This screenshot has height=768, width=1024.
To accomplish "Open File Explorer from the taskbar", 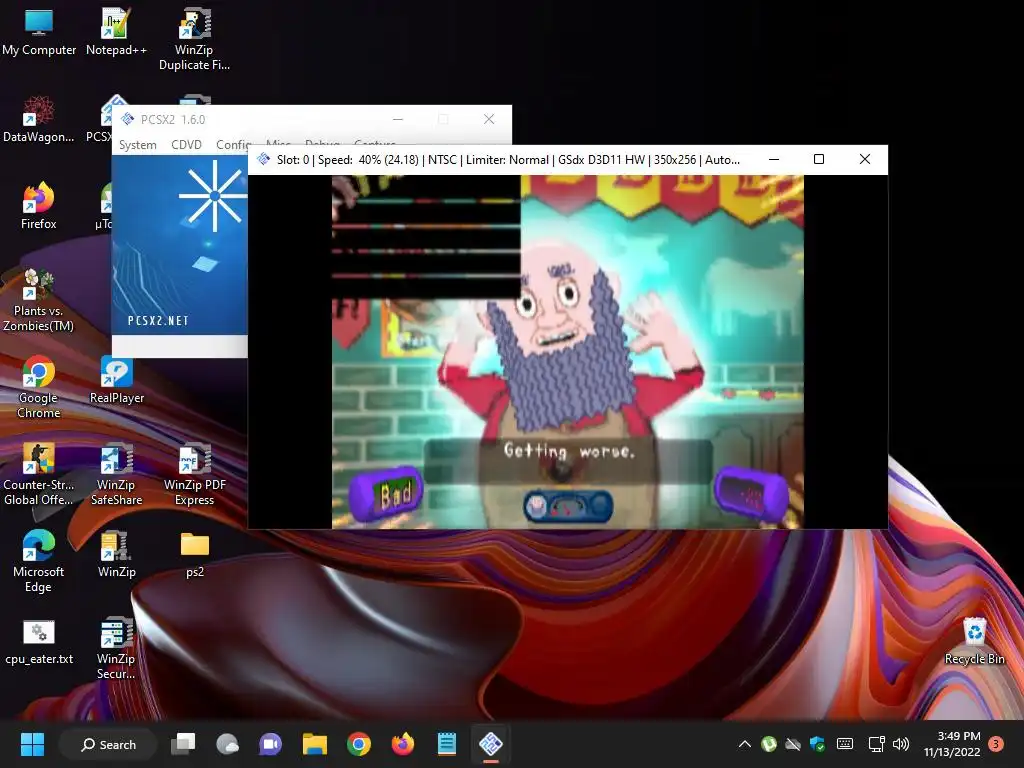I will click(x=315, y=744).
